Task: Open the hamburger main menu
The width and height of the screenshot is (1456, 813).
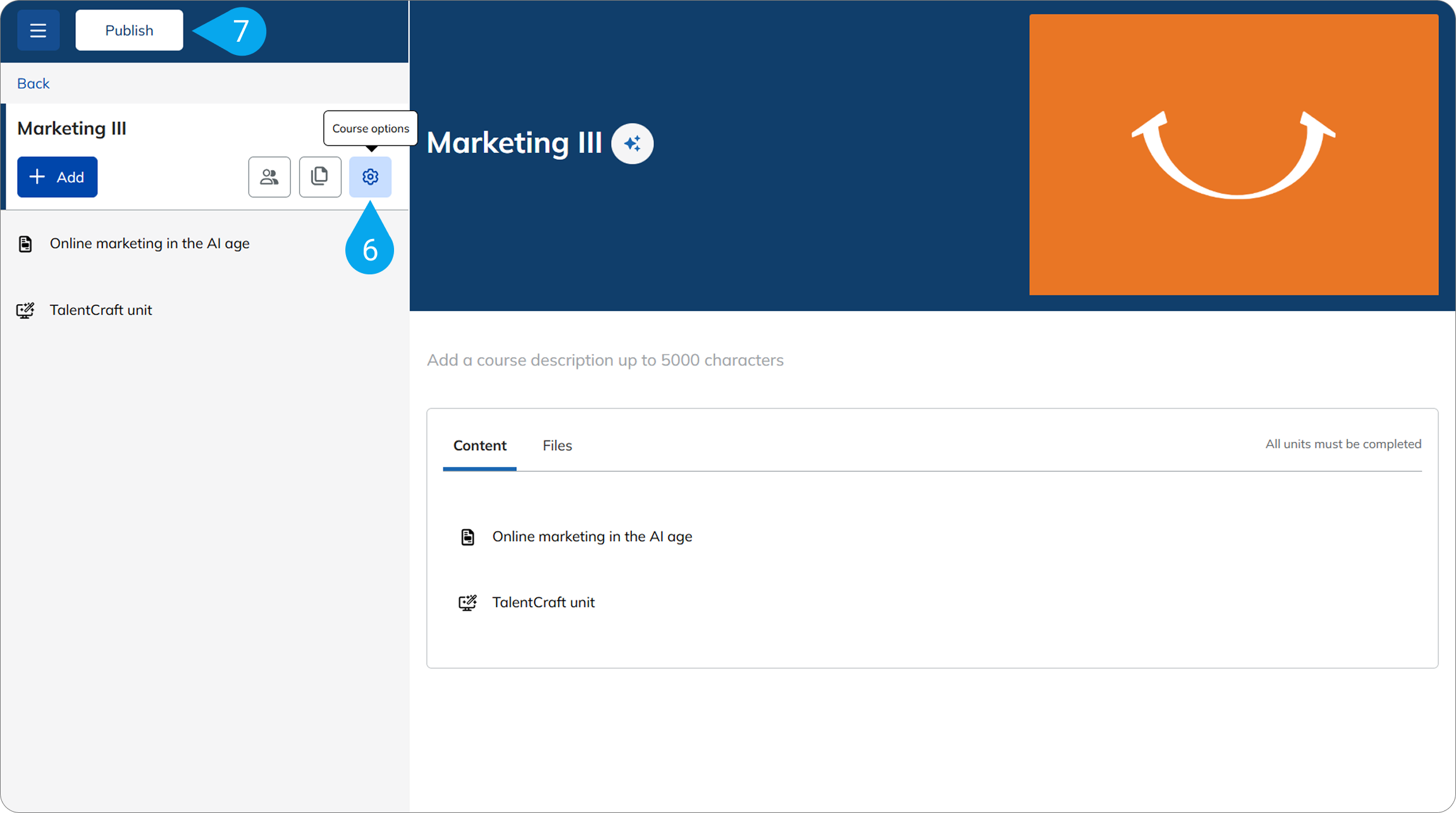Action: 38,30
